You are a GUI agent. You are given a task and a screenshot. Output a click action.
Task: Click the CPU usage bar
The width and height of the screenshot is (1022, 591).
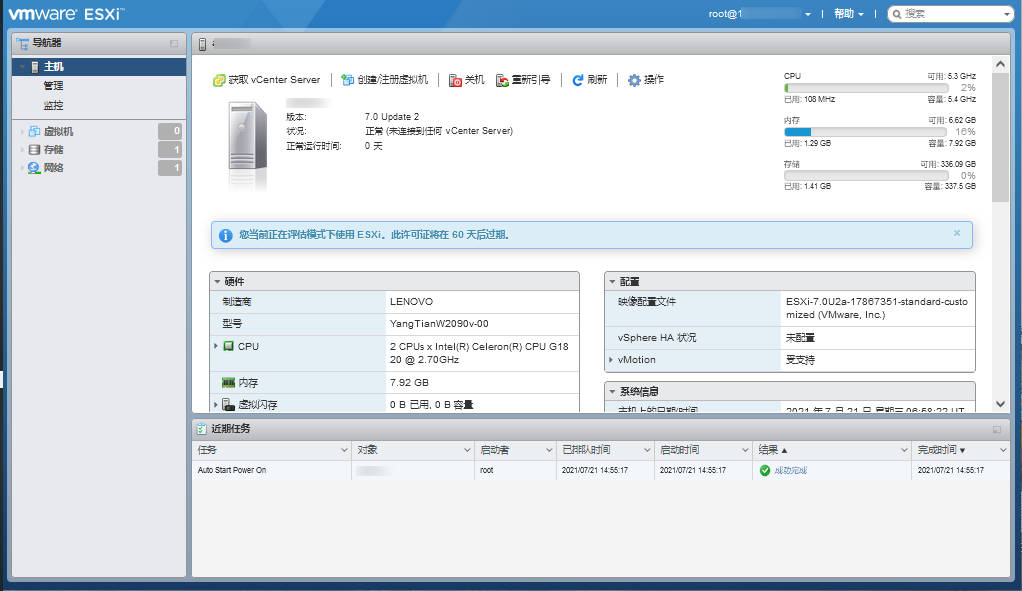point(866,87)
